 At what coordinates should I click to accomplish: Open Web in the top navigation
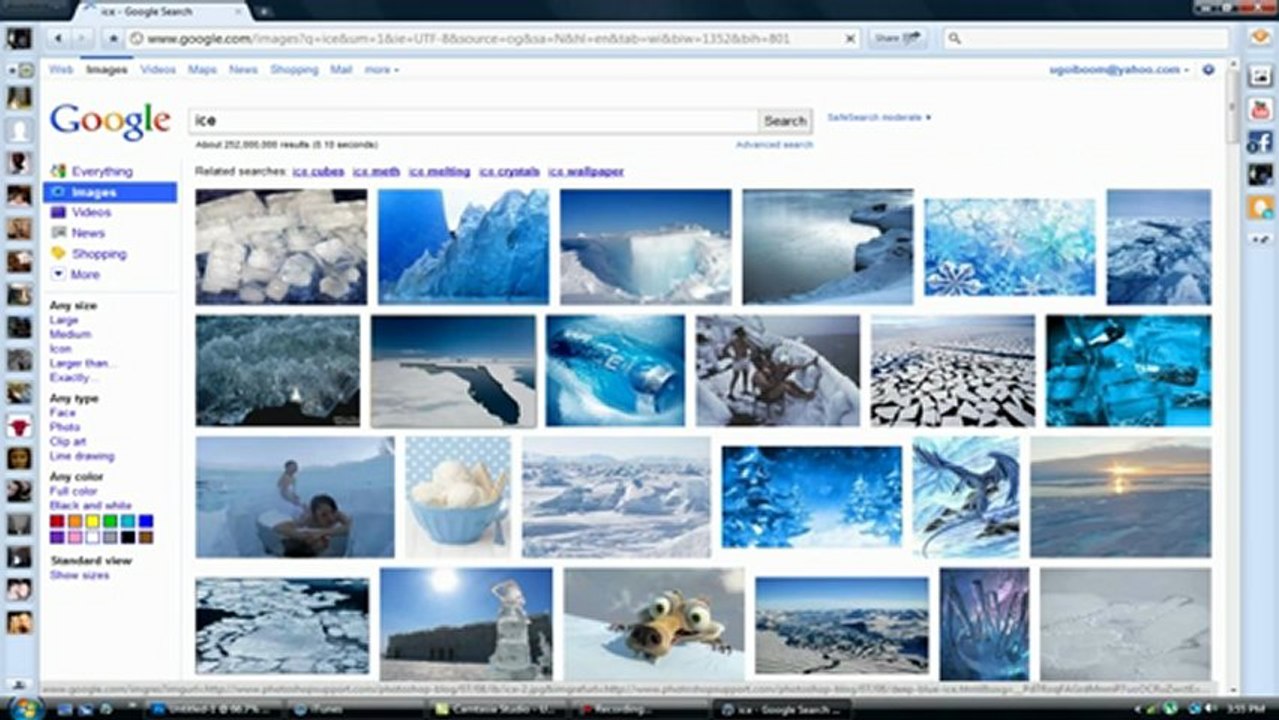pyautogui.click(x=61, y=70)
